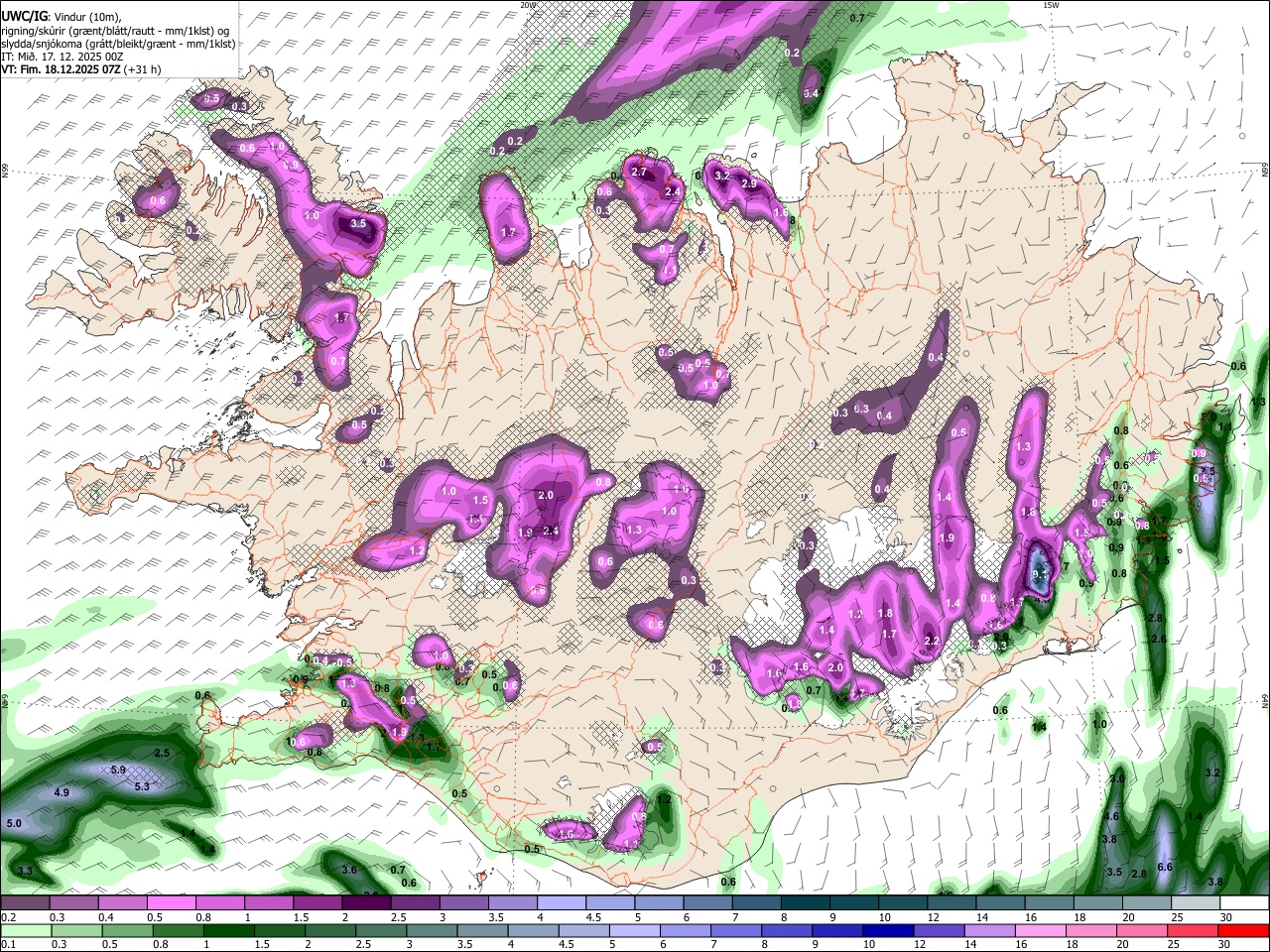The width and height of the screenshot is (1270, 952).
Task: Click the "2.2" snow value on the map
Action: pyautogui.click(x=932, y=642)
